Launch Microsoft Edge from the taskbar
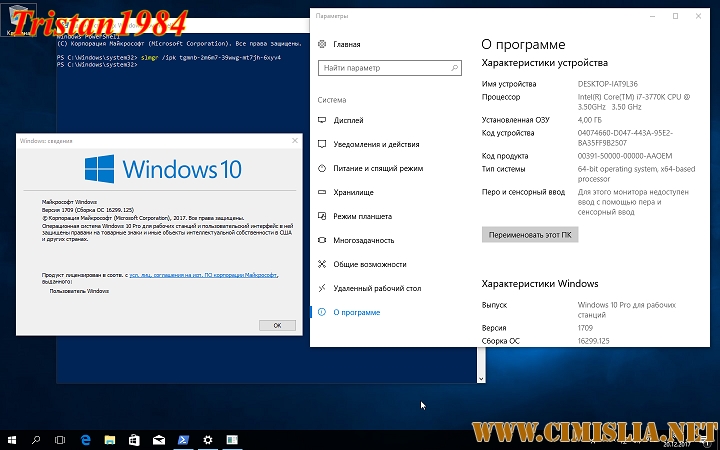 (85, 439)
